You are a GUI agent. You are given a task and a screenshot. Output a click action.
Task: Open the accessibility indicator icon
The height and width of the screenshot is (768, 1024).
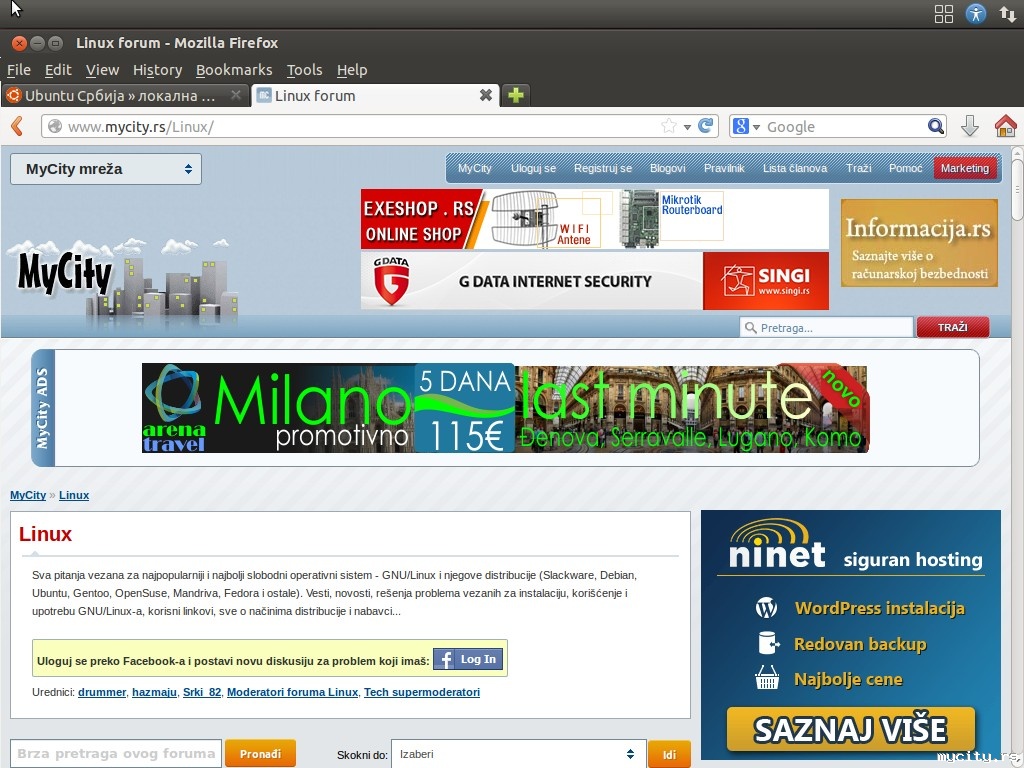point(976,14)
